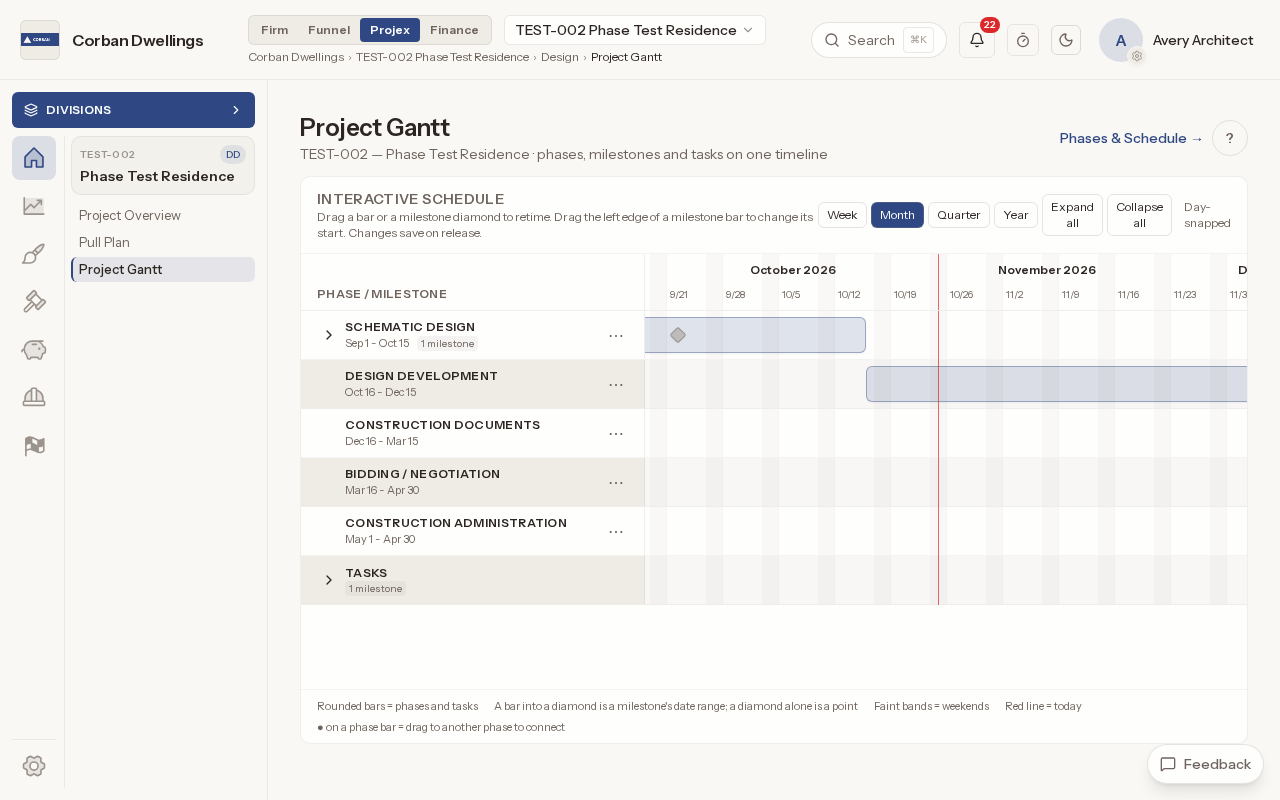The width and height of the screenshot is (1280, 800).
Task: Click the Search field in the header
Action: (878, 40)
